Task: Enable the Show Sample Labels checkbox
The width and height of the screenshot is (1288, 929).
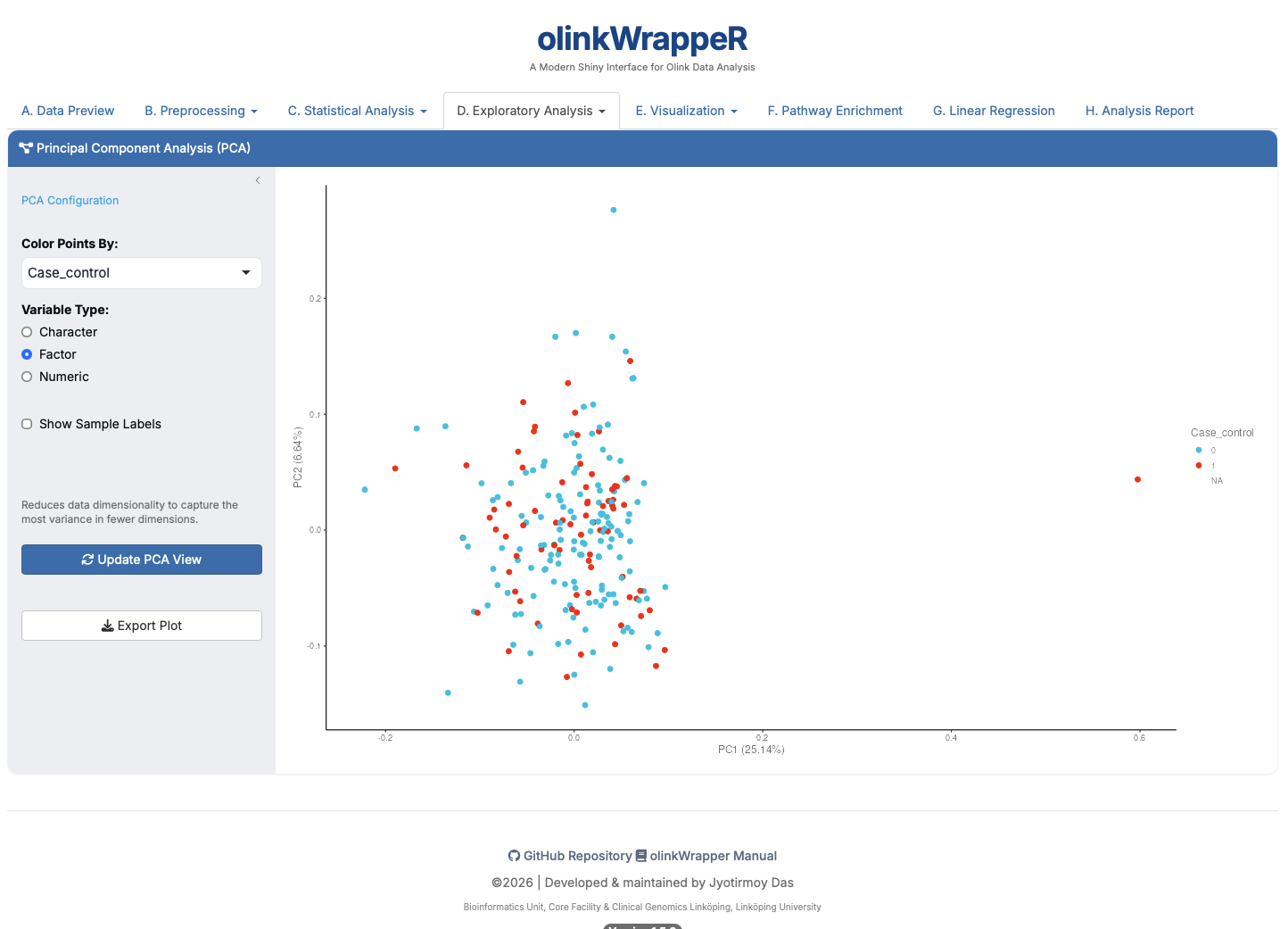Action: 27,424
